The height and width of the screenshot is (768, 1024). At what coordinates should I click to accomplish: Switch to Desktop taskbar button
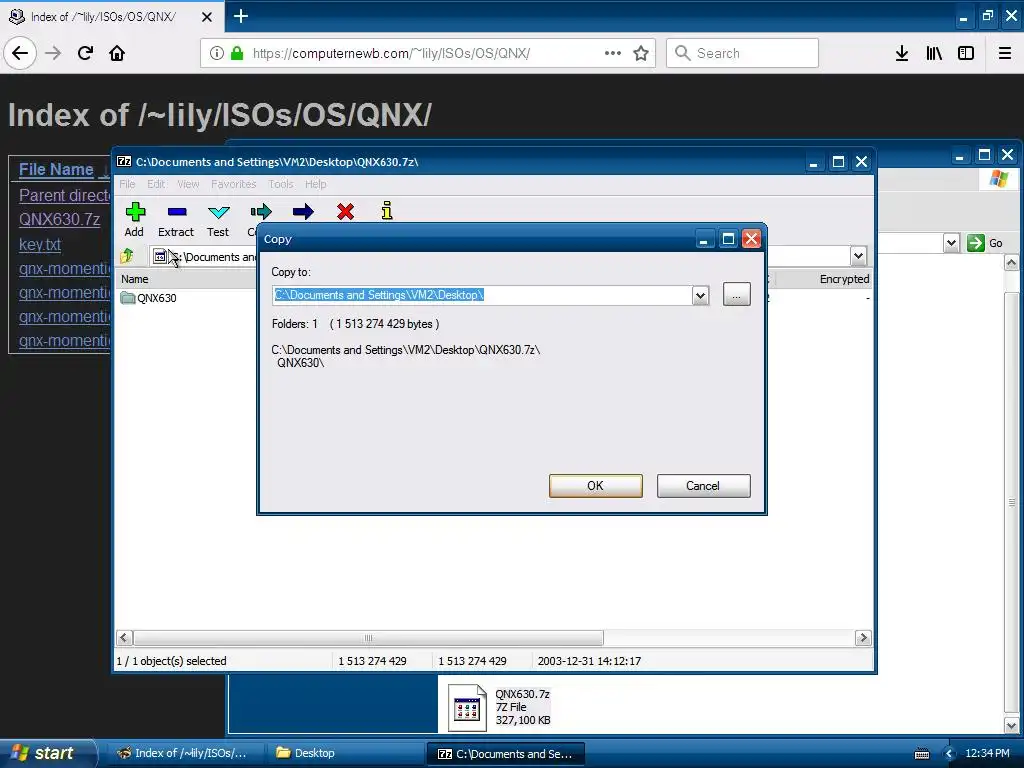click(x=346, y=754)
